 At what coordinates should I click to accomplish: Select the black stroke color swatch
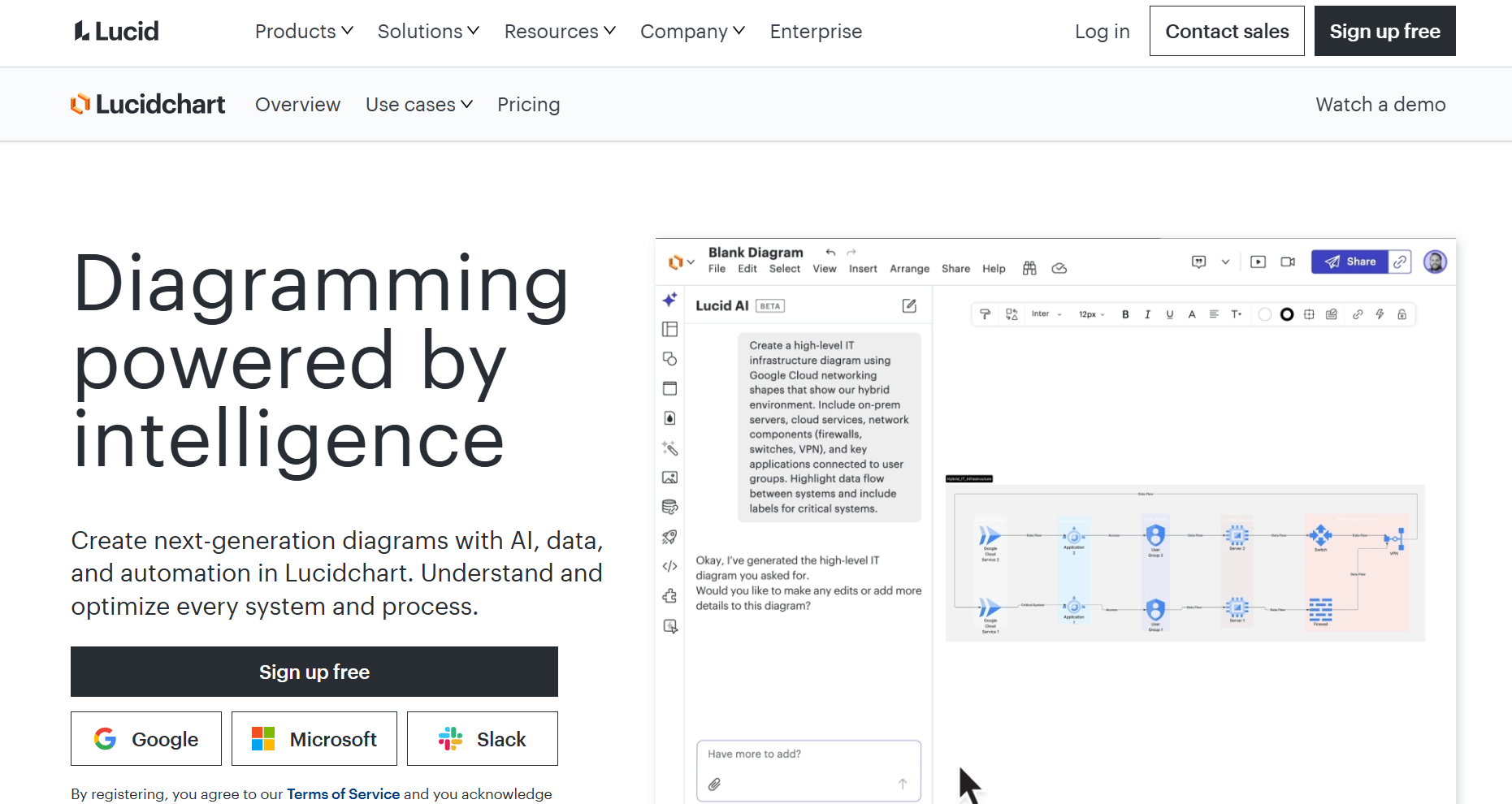(x=1287, y=314)
